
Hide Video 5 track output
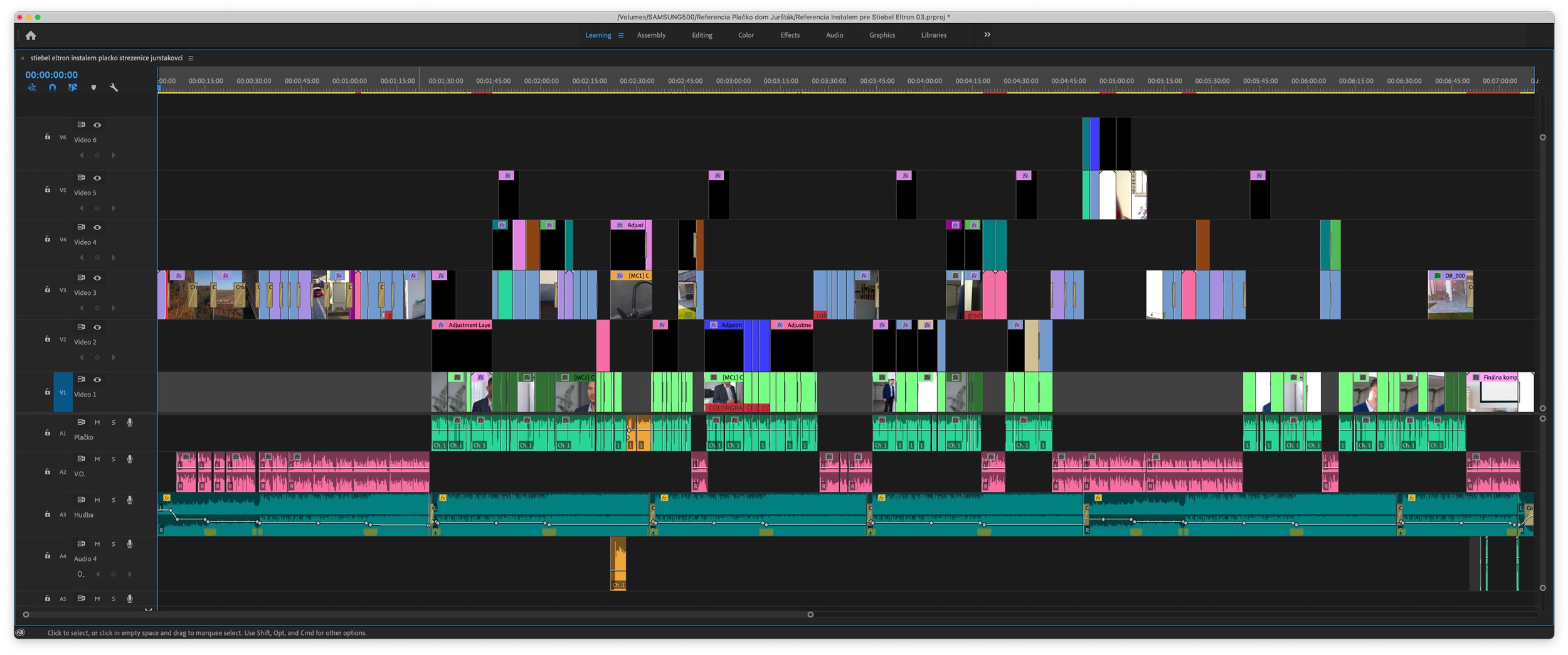click(x=97, y=178)
